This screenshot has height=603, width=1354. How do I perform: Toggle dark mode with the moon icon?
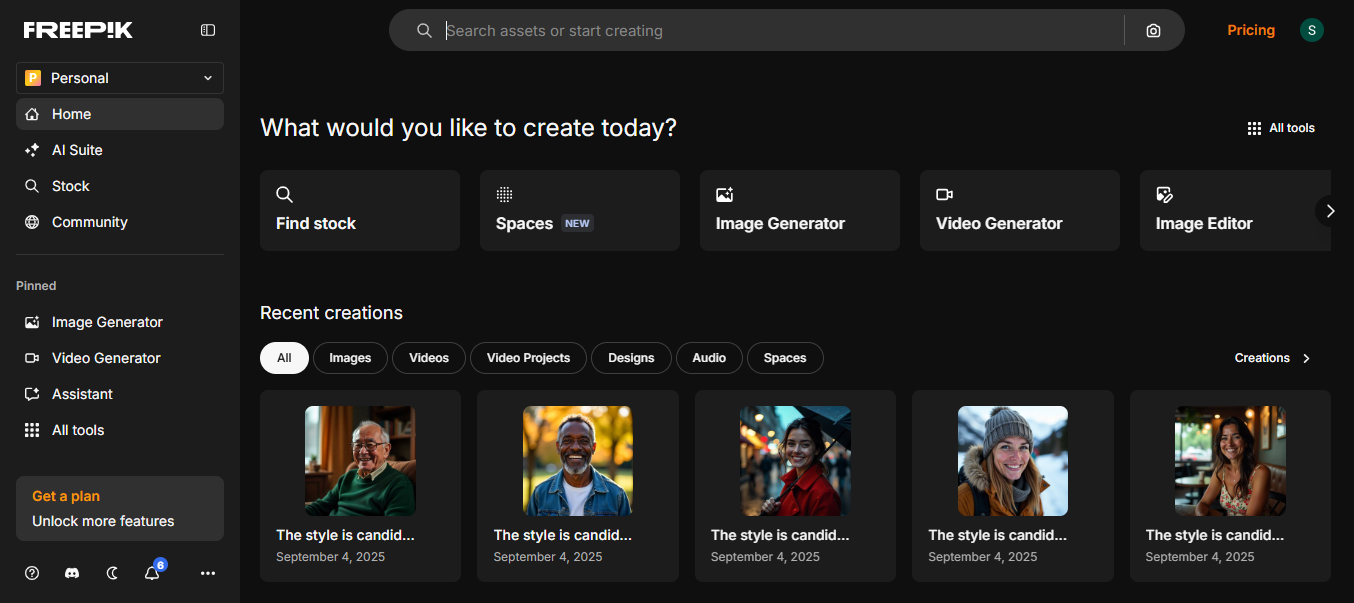pyautogui.click(x=112, y=573)
